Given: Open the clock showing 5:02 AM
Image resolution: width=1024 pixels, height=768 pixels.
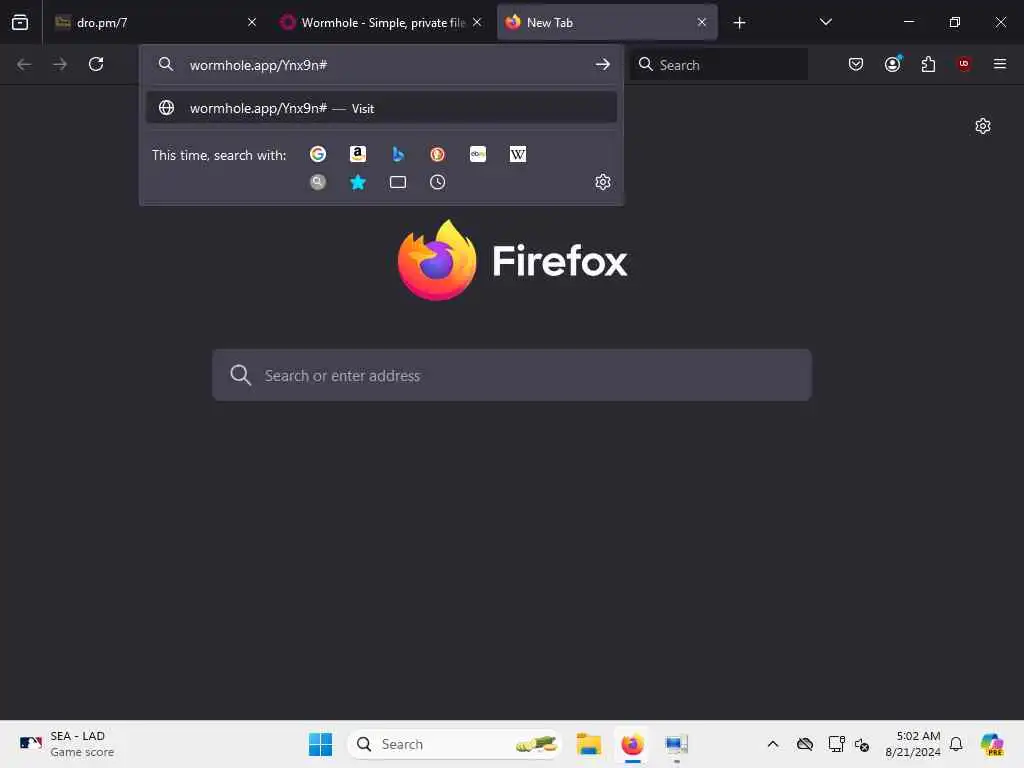Looking at the screenshot, I should [x=913, y=744].
